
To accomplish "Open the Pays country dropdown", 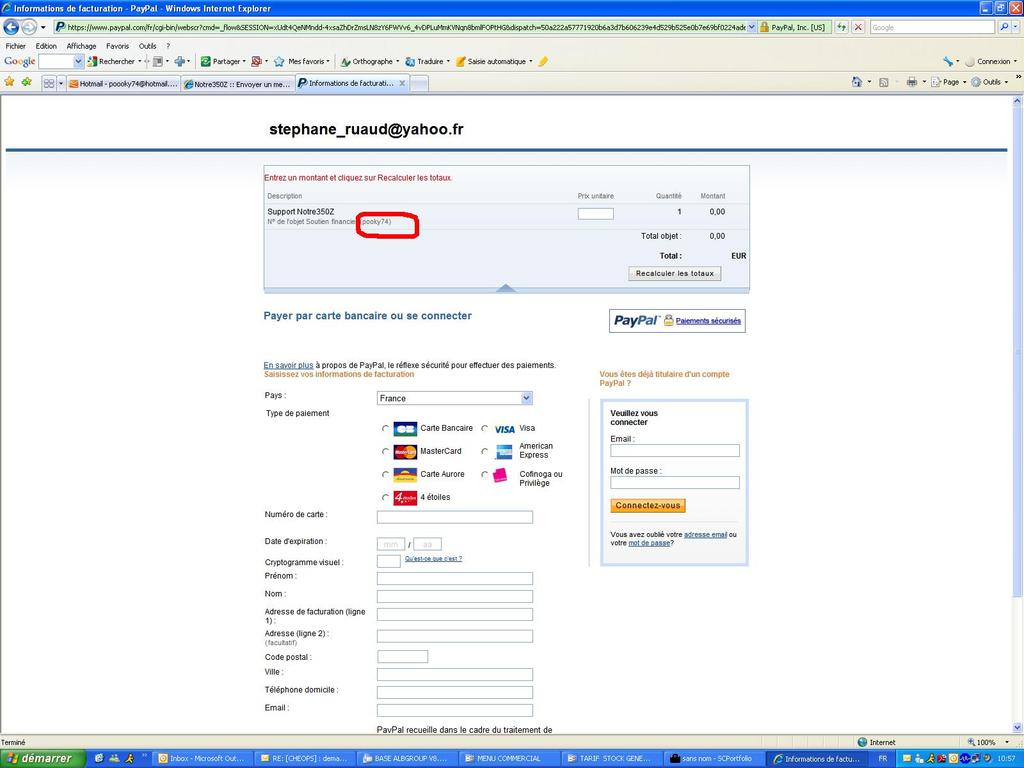I will coord(454,398).
